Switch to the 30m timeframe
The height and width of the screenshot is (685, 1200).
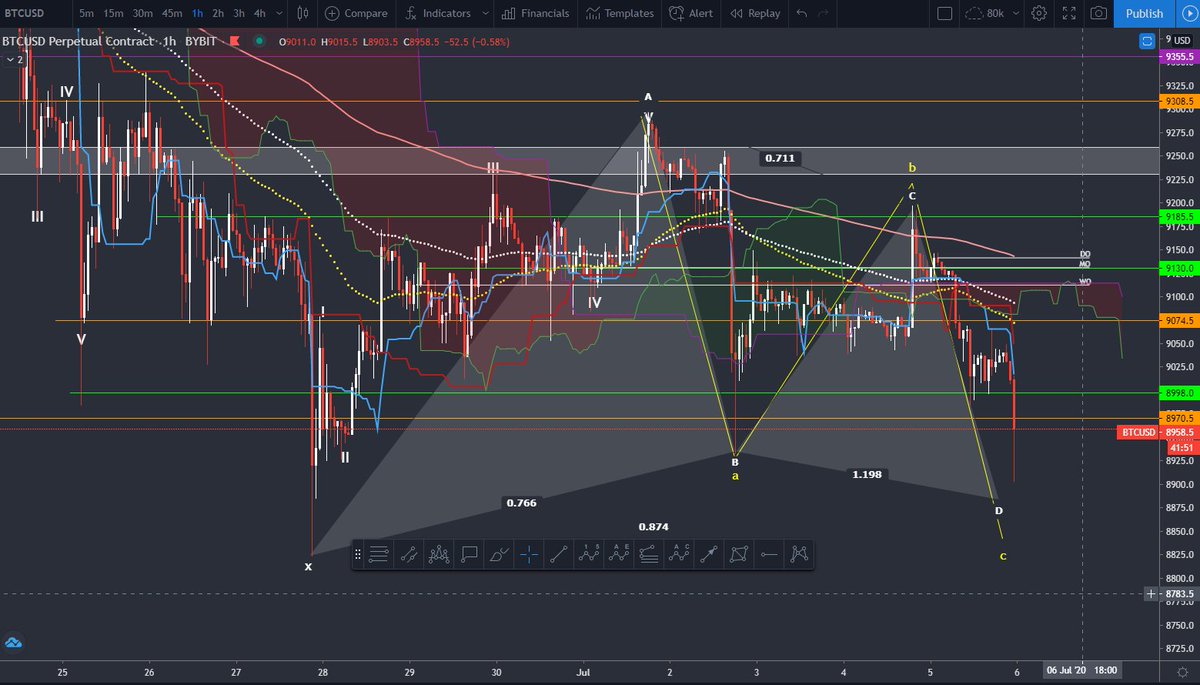coord(143,13)
